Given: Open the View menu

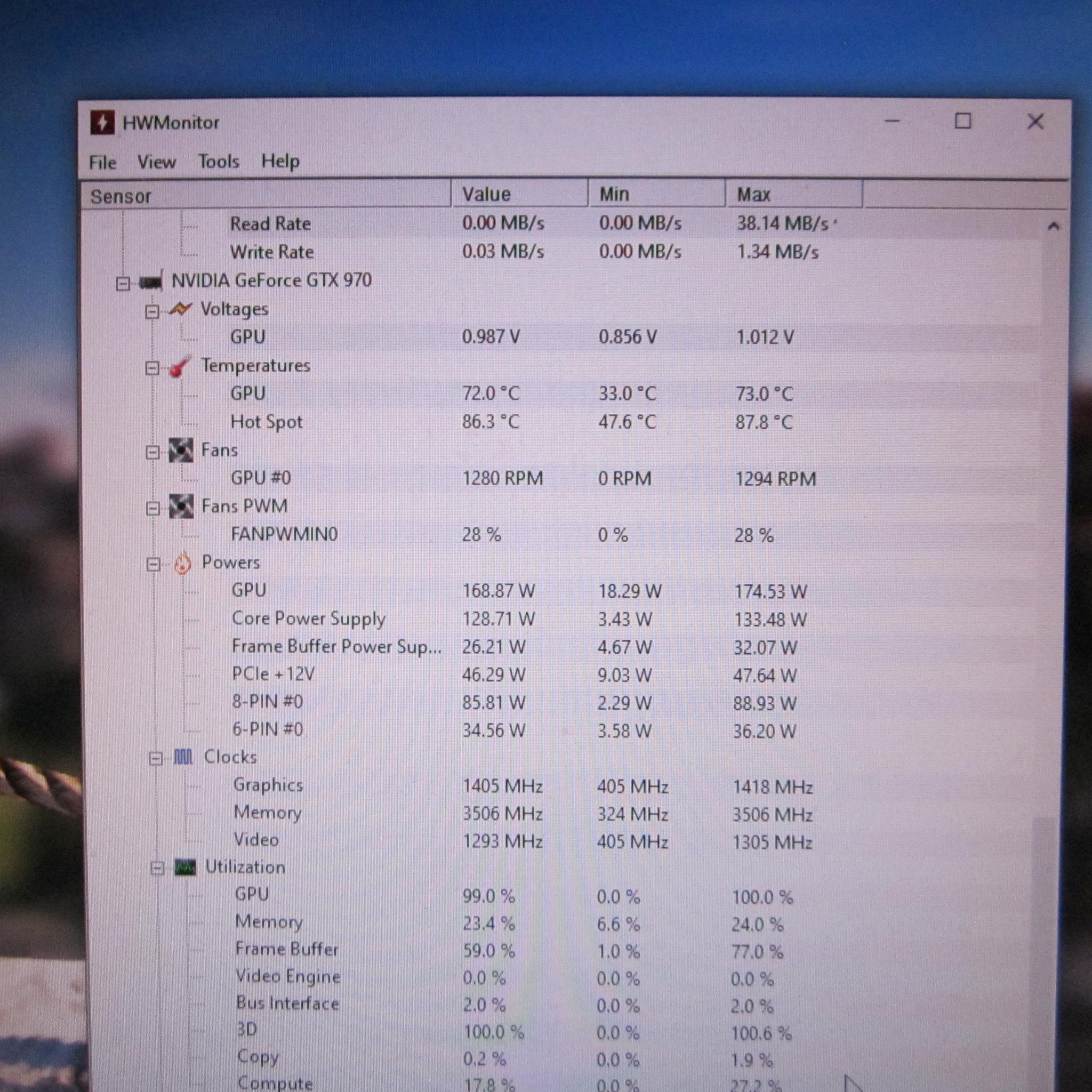Looking at the screenshot, I should 157,162.
